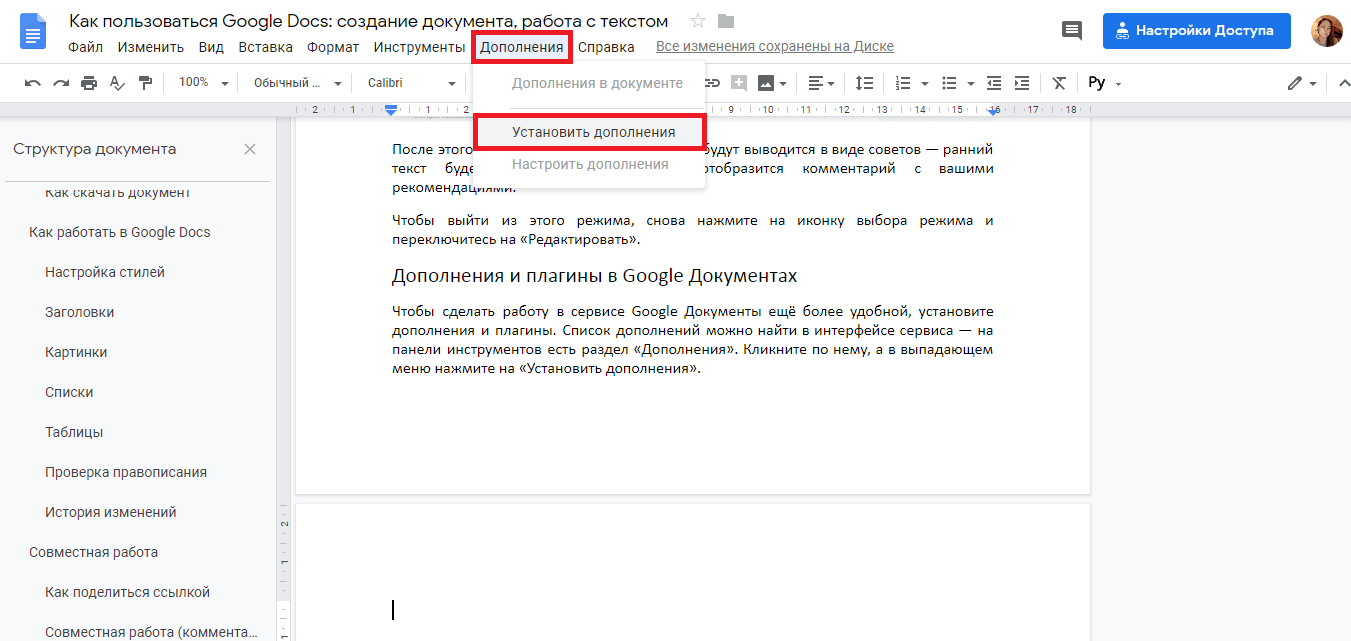Open the line spacing control
The width and height of the screenshot is (1351, 641).
tap(865, 82)
